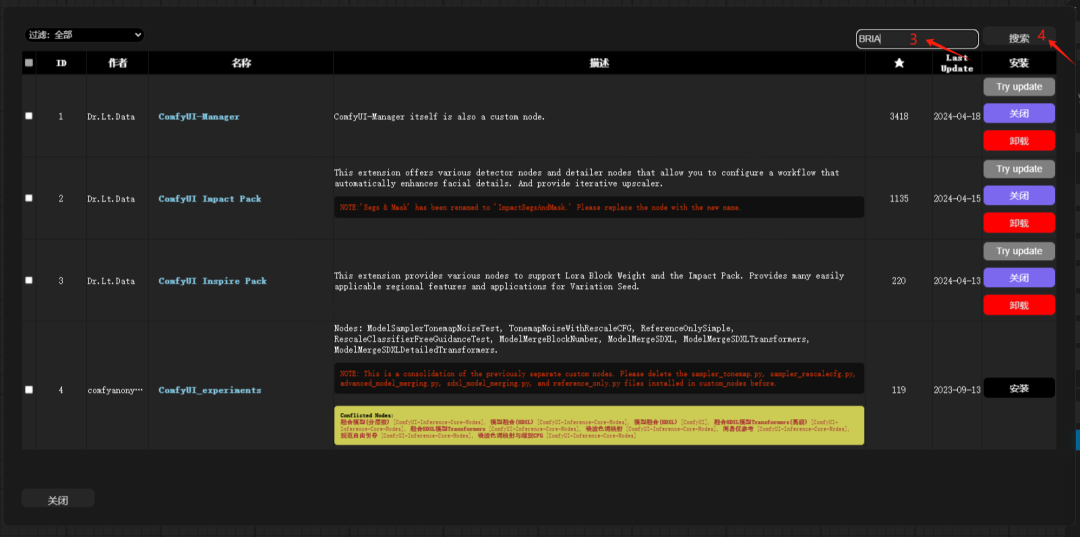Click star count 1135

(899, 198)
